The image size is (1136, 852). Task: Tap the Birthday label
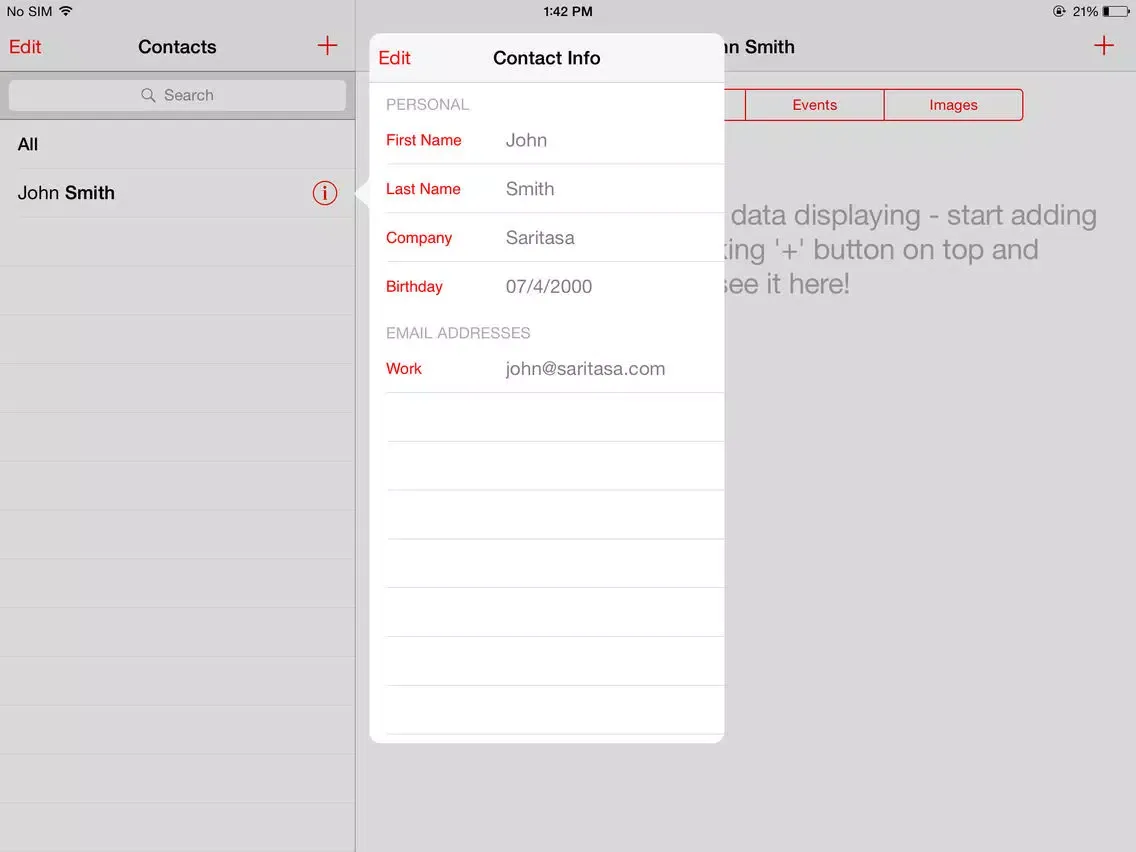tap(414, 286)
